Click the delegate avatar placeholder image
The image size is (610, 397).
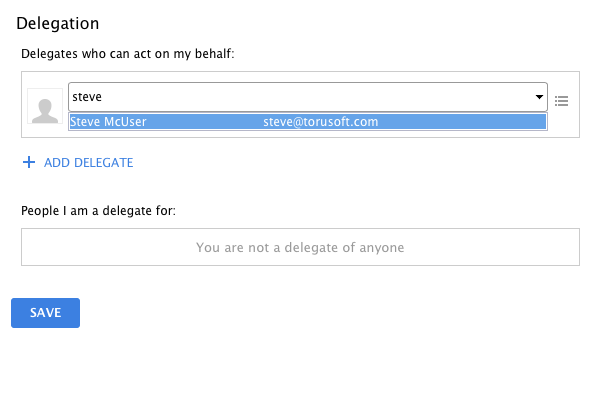coord(45,106)
